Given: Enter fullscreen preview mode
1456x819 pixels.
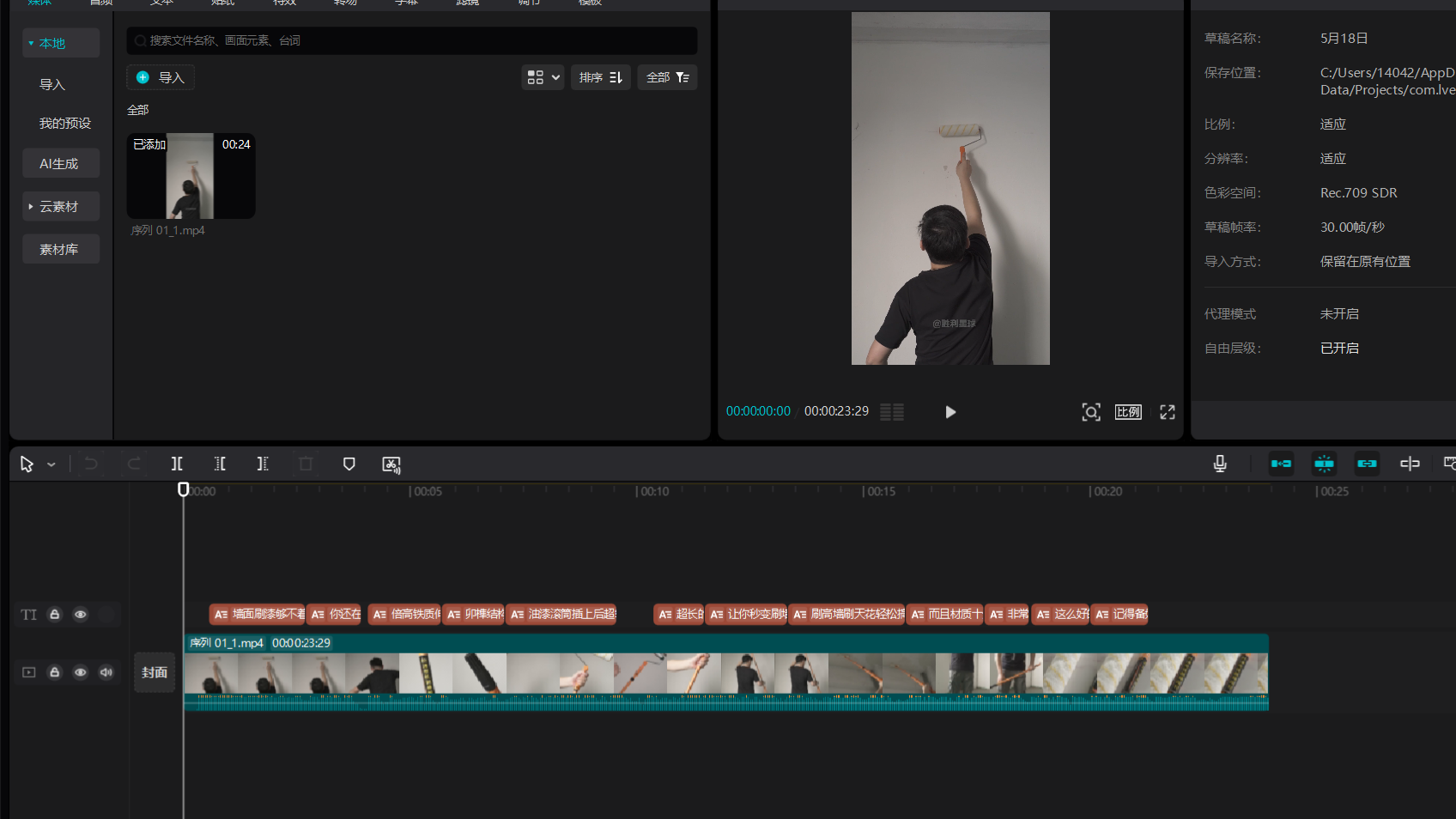Looking at the screenshot, I should click(1167, 412).
